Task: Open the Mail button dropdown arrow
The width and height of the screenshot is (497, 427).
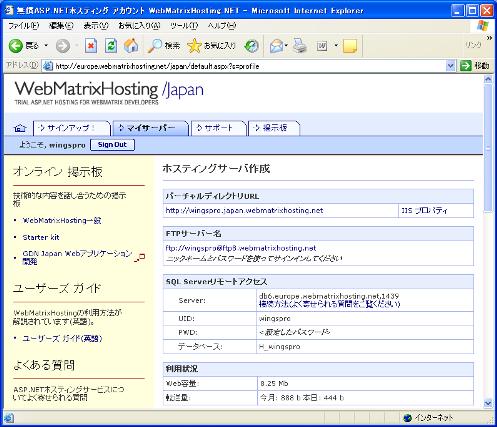Action: coord(286,46)
